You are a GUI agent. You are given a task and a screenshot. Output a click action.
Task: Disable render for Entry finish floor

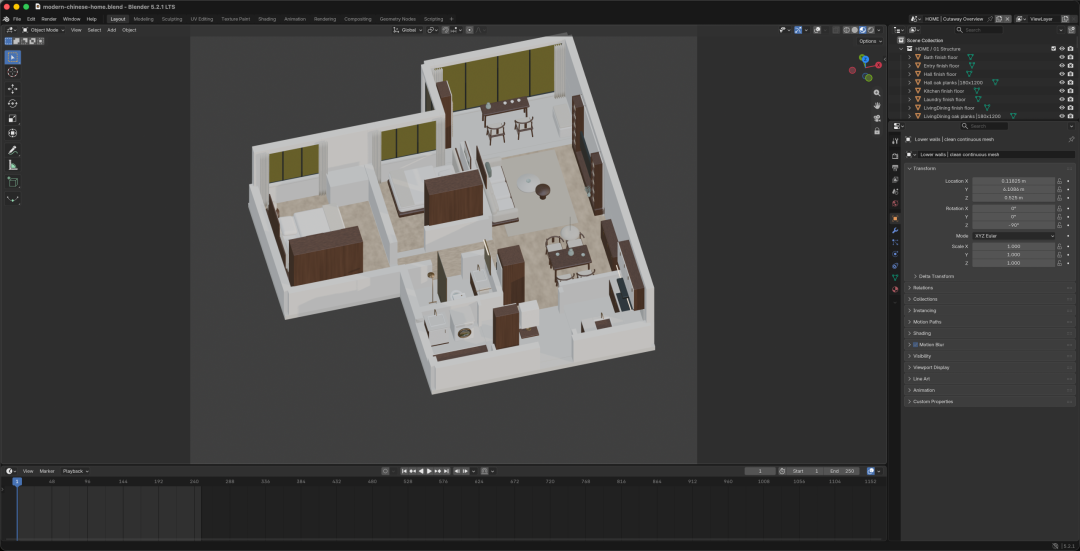click(1070, 65)
